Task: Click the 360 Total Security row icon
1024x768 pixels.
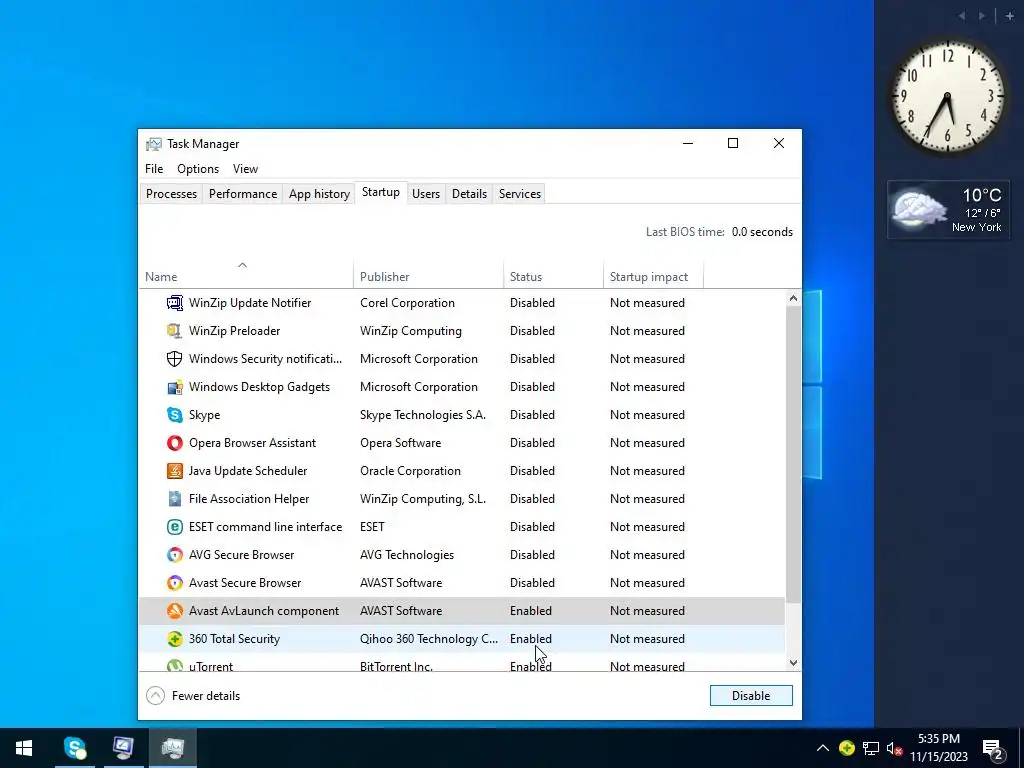Action: click(174, 639)
